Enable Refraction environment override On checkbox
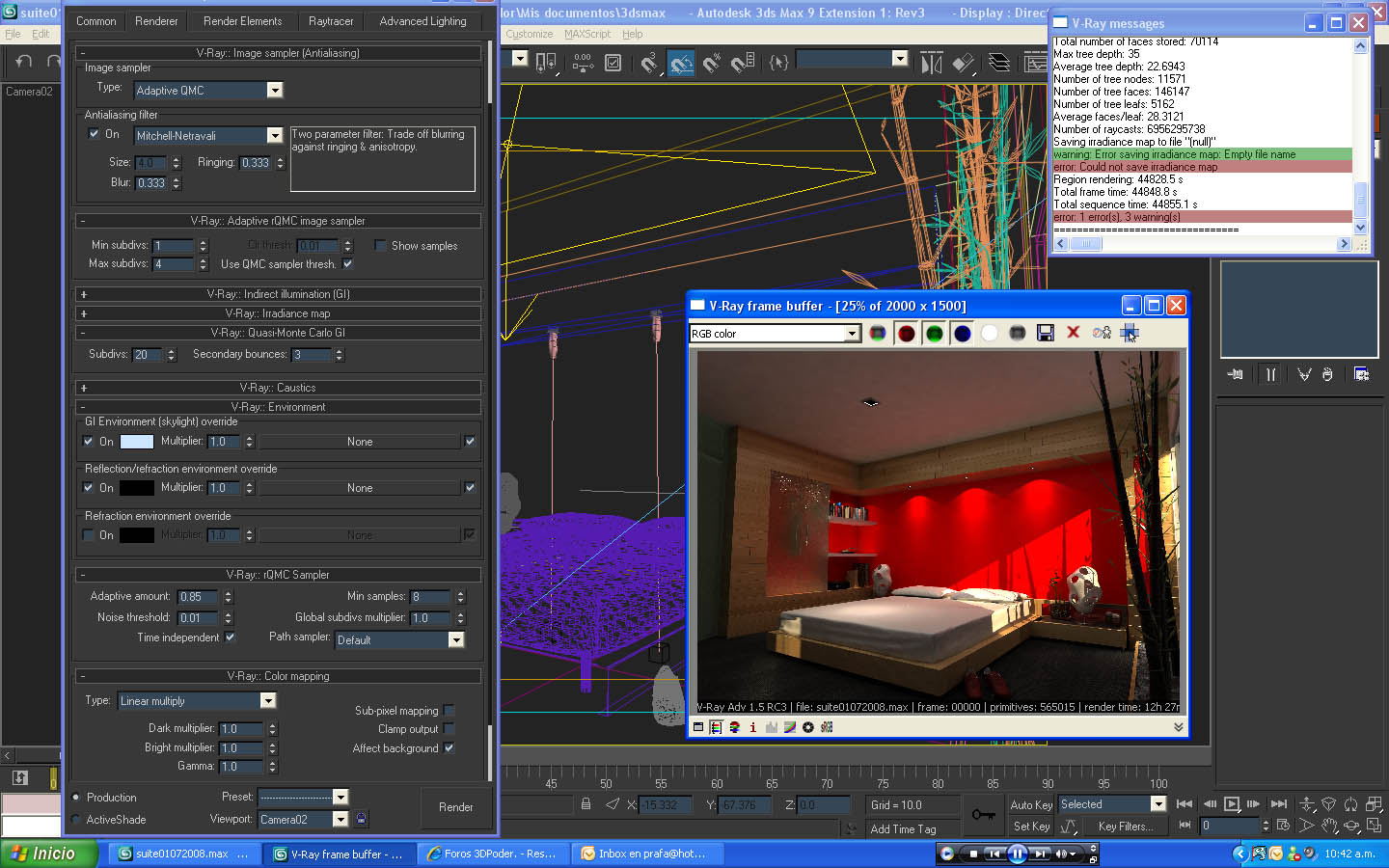 (x=89, y=535)
